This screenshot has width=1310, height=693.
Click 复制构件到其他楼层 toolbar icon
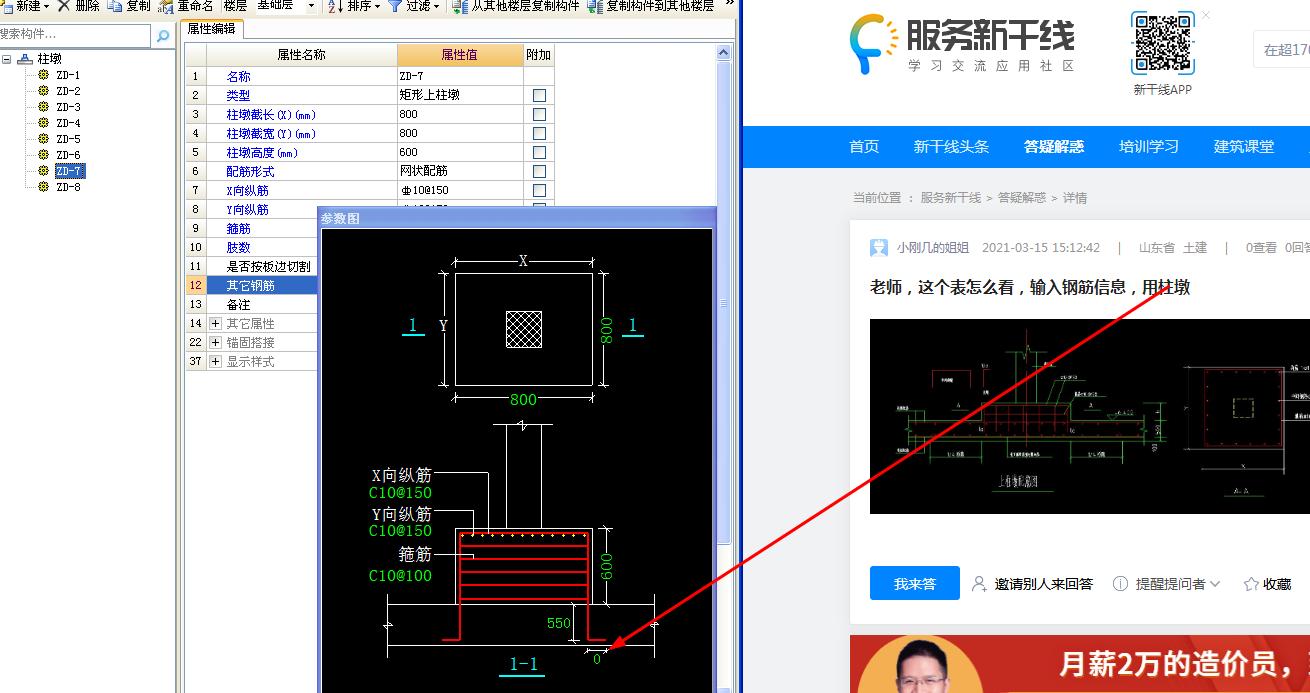click(x=595, y=6)
